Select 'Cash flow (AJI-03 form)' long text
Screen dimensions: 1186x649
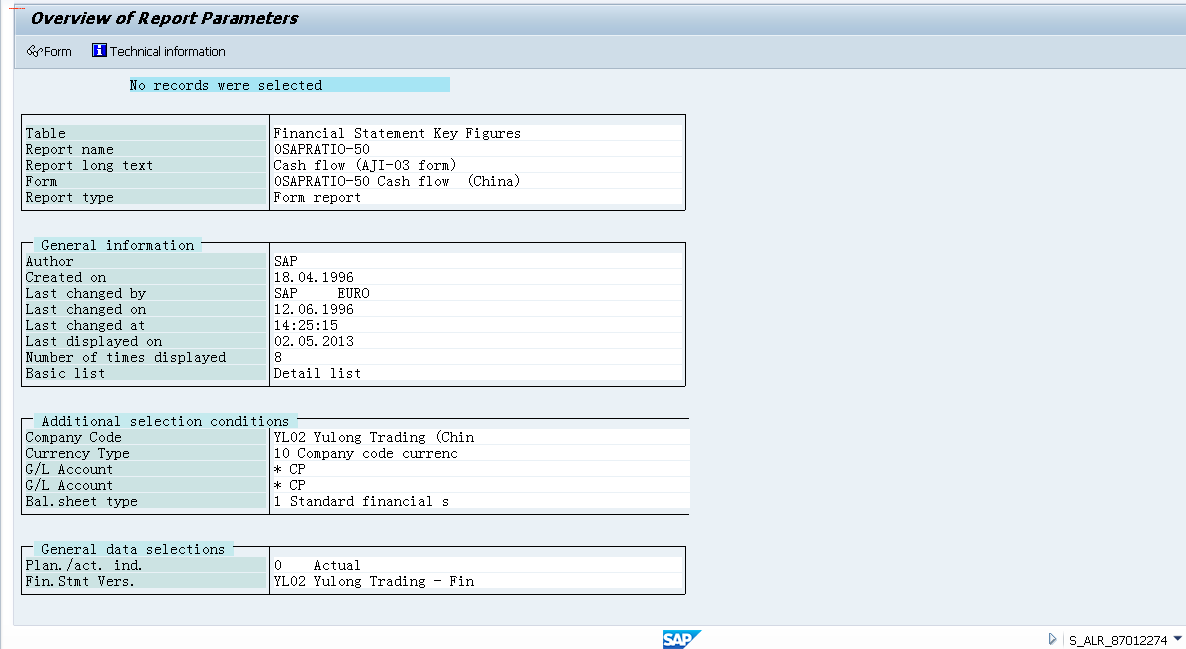pyautogui.click(x=365, y=165)
